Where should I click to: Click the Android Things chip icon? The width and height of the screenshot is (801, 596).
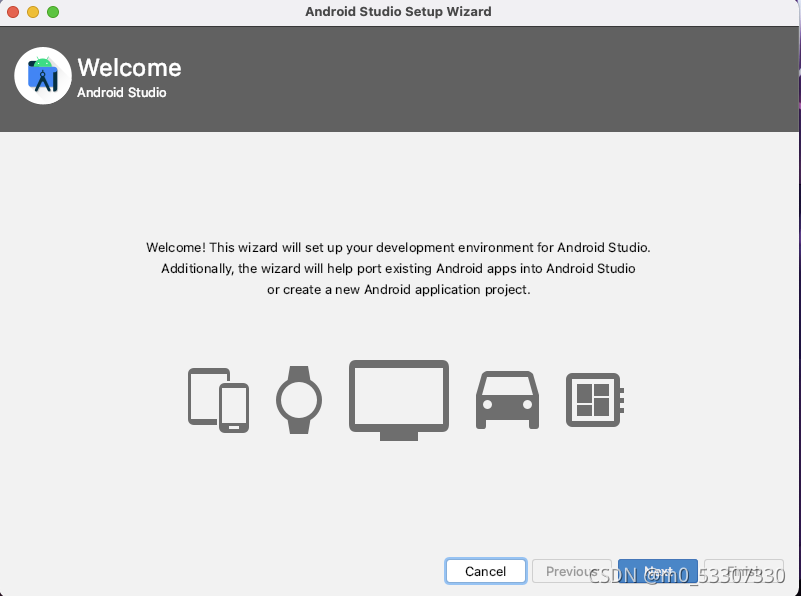click(595, 400)
